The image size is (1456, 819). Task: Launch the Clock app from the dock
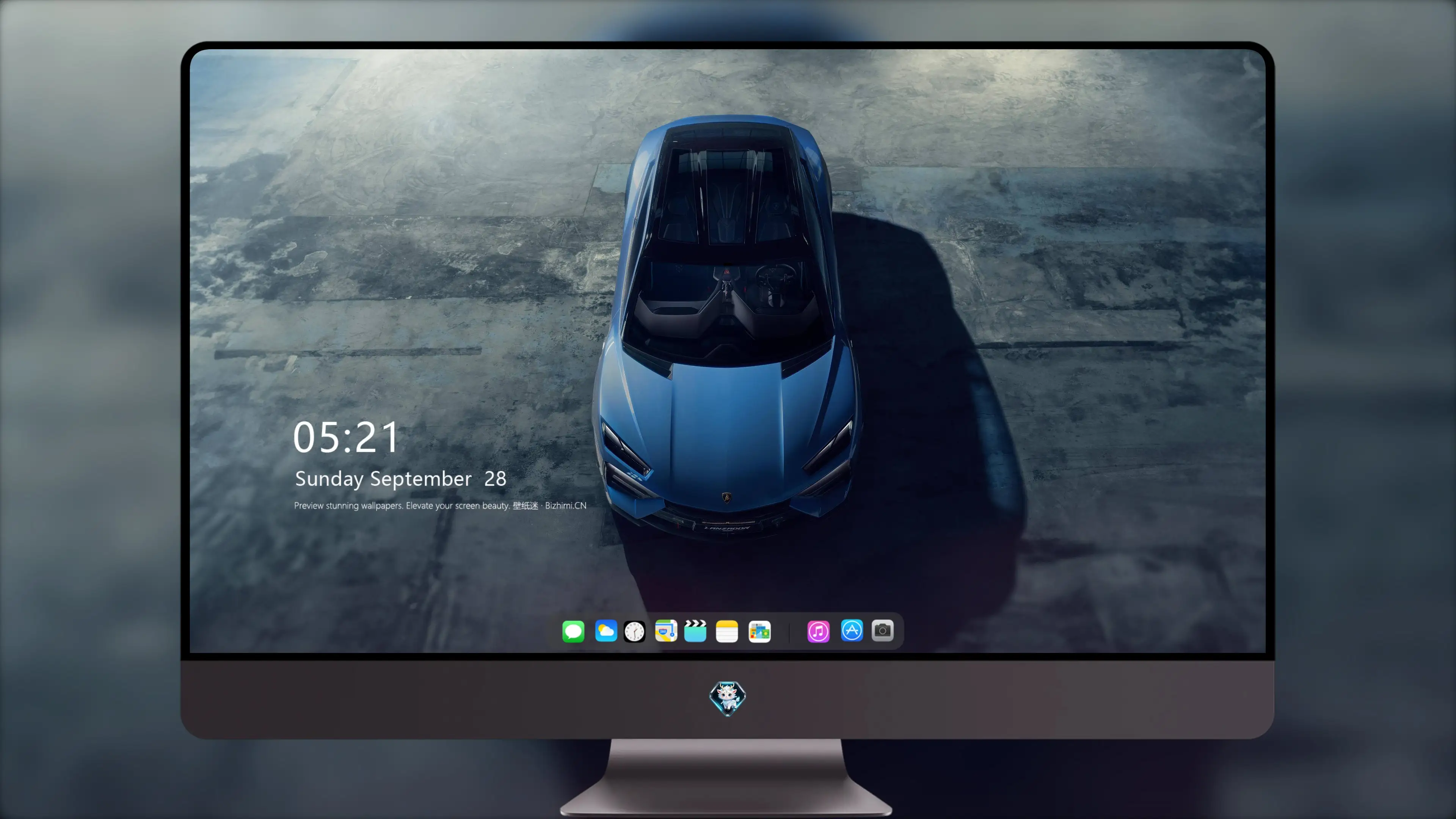coord(634,631)
